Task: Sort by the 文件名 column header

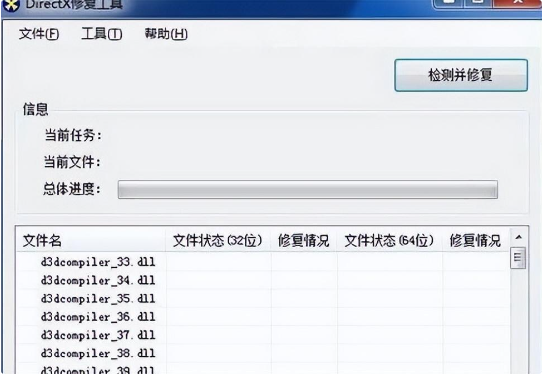Action: (x=91, y=240)
